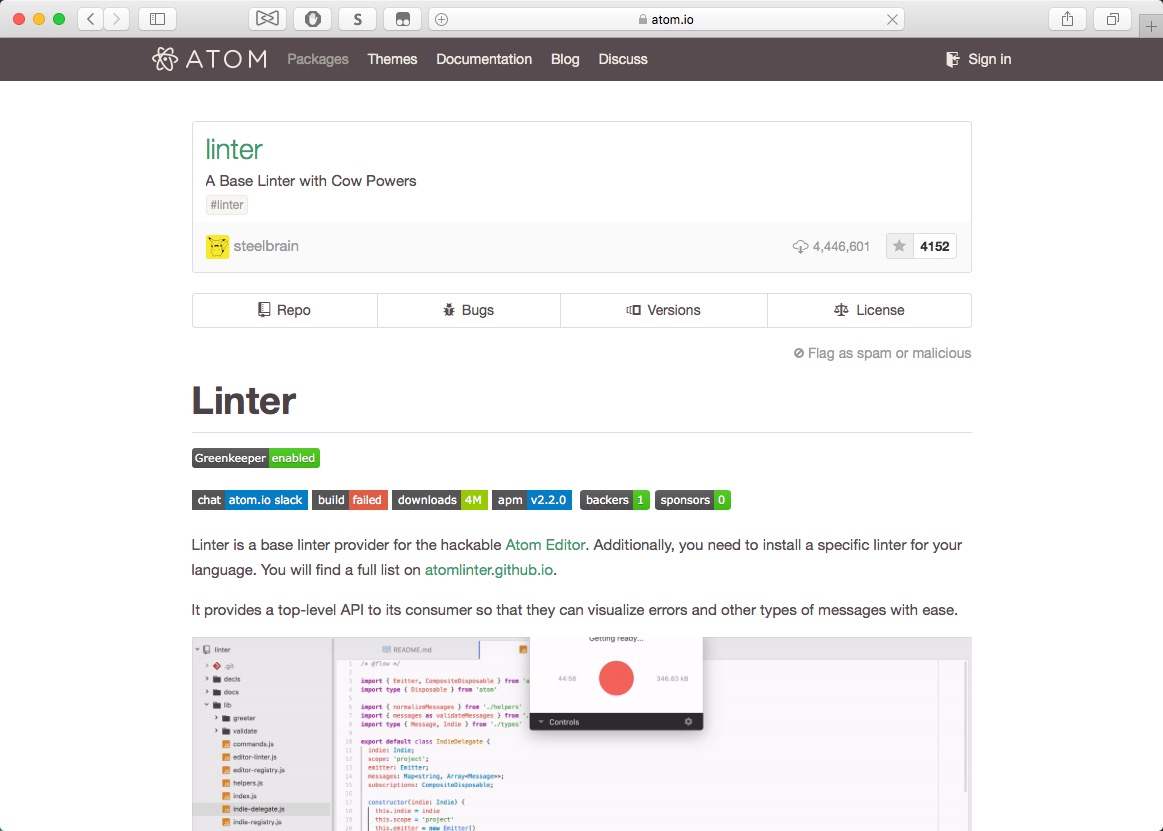The width and height of the screenshot is (1163, 831).
Task: Open the Themes nav item
Action: (392, 59)
